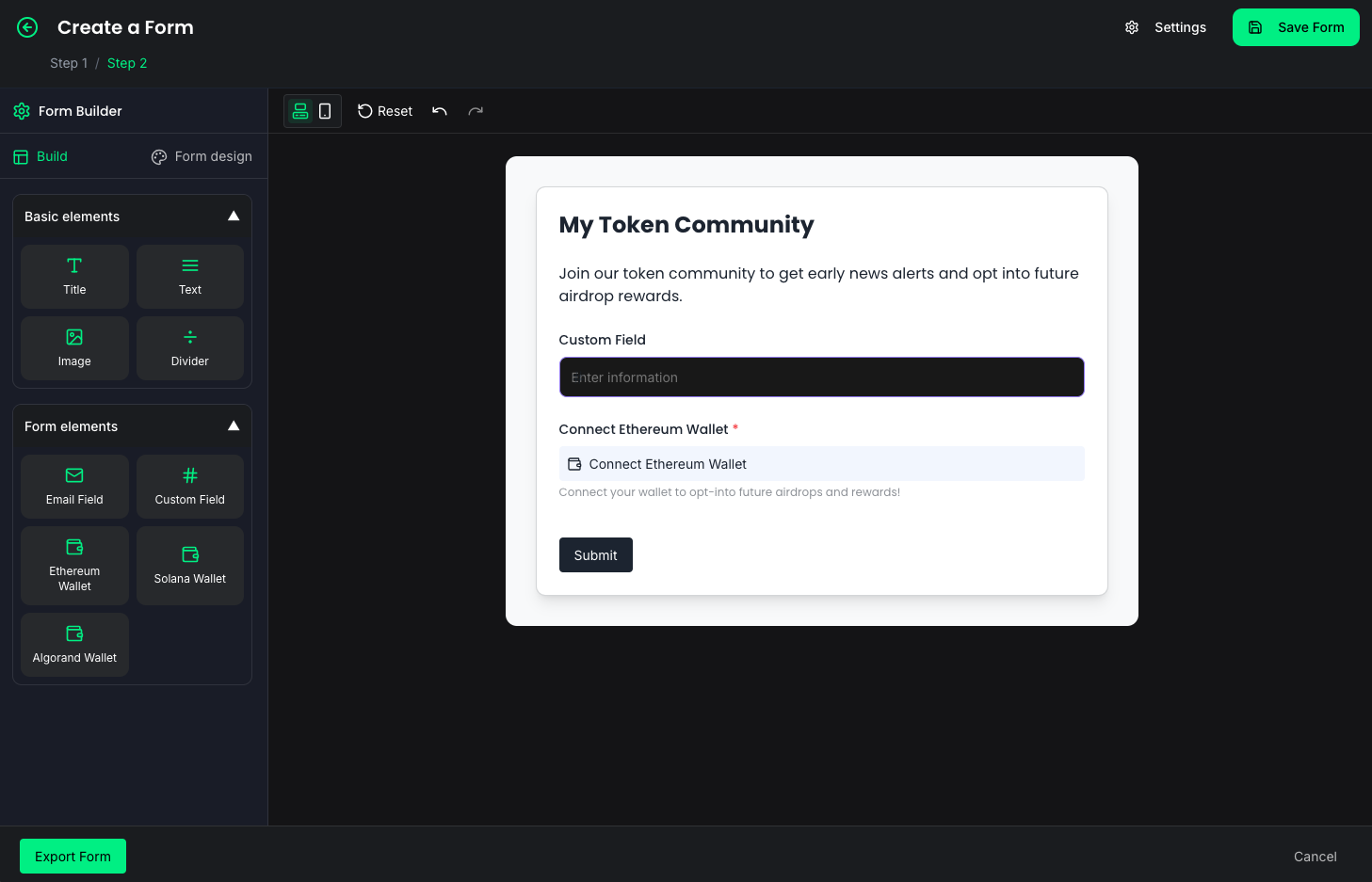Click Export Form
This screenshot has width=1372, height=882.
(73, 856)
